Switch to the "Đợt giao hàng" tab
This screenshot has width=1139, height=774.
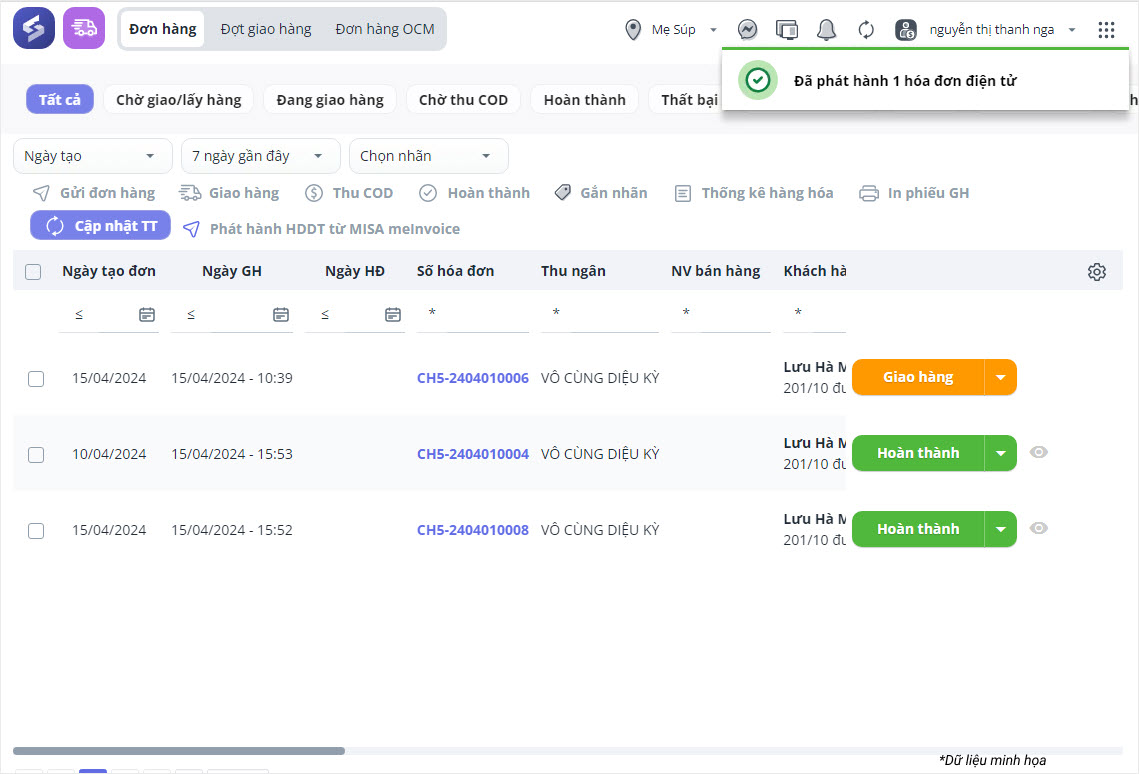pyautogui.click(x=266, y=29)
